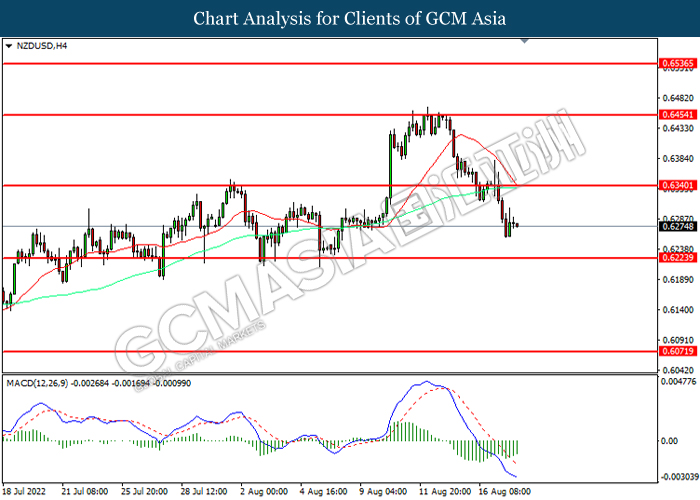Click the 18 Jul 2022 date label

(24, 492)
